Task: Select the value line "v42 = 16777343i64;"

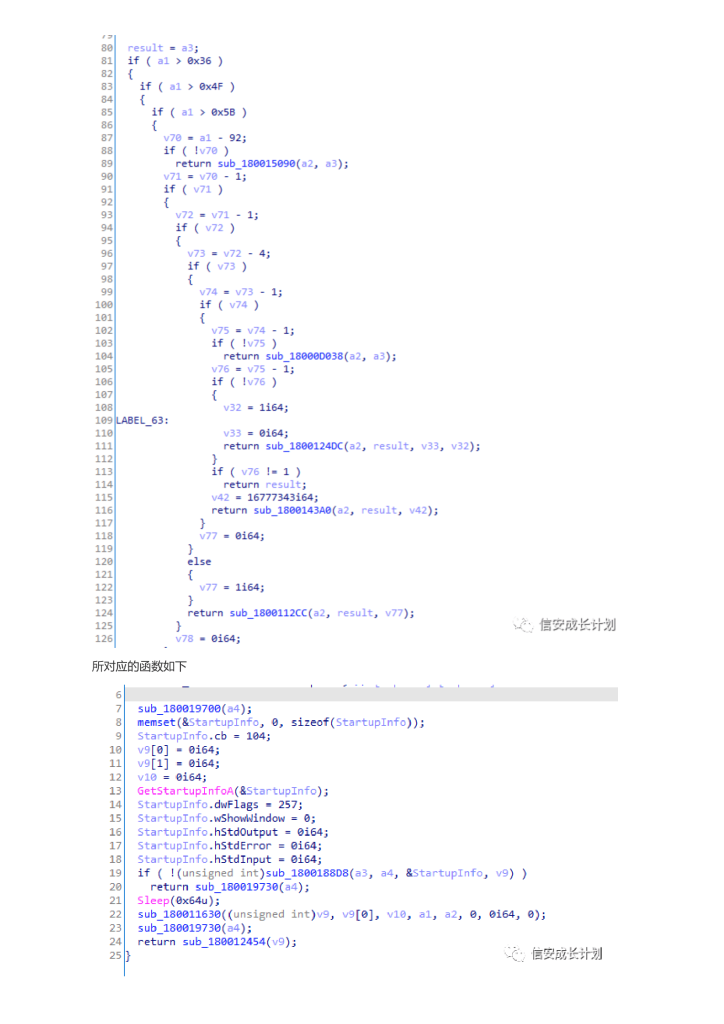Action: (264, 497)
